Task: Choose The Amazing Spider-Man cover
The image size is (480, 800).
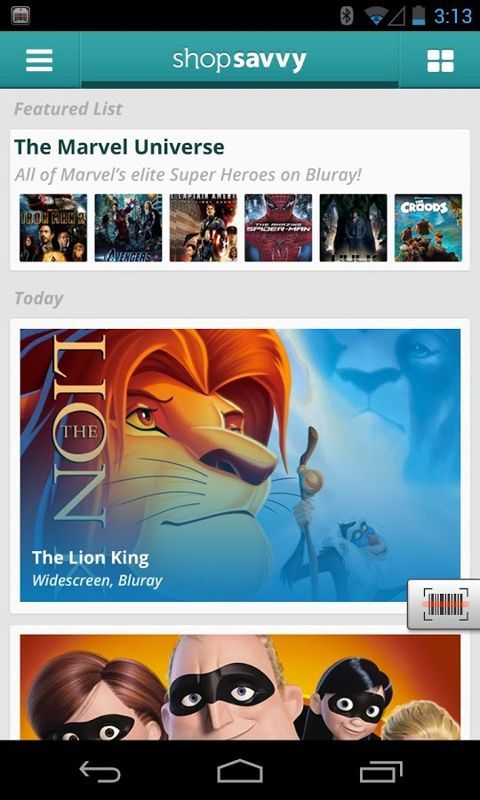Action: (x=278, y=228)
